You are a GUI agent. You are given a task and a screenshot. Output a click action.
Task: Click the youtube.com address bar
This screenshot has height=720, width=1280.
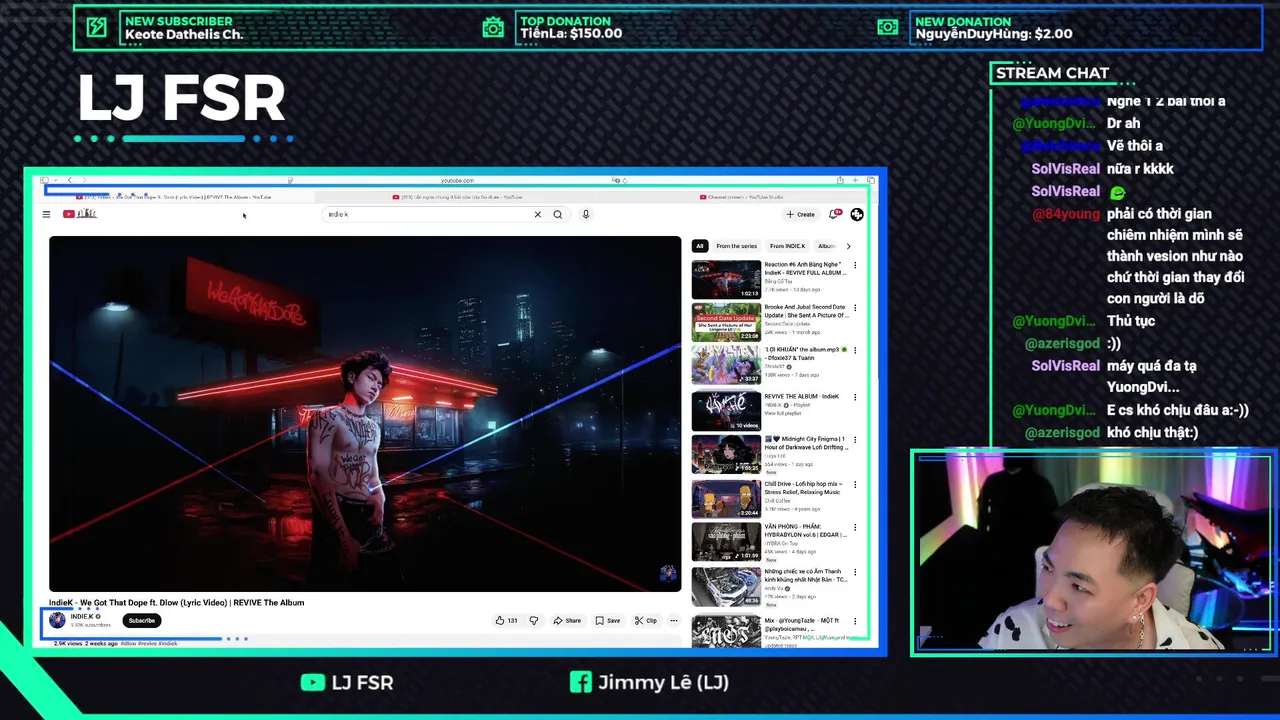tap(457, 180)
